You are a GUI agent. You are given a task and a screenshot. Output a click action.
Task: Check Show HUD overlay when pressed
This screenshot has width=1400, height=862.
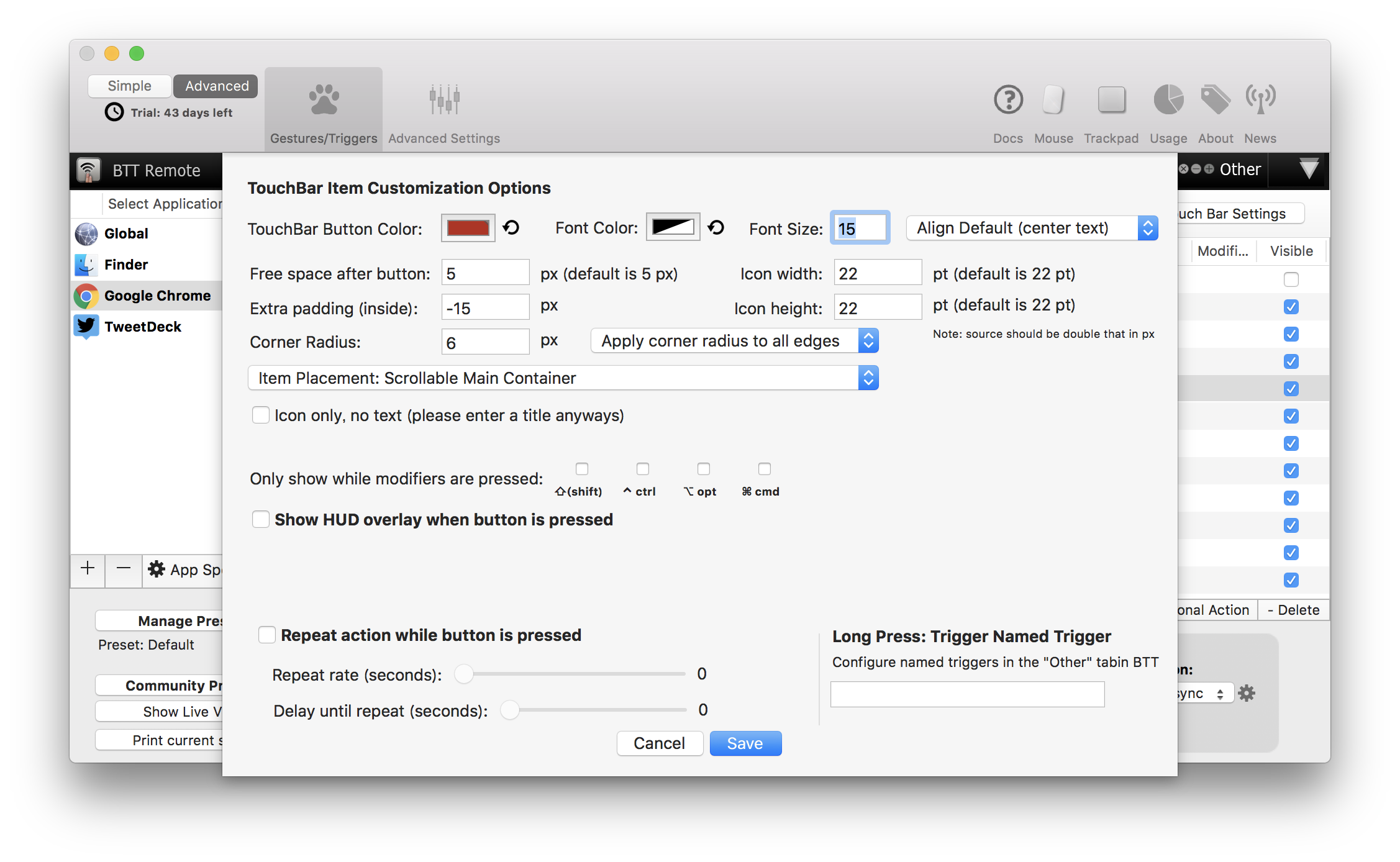[261, 519]
